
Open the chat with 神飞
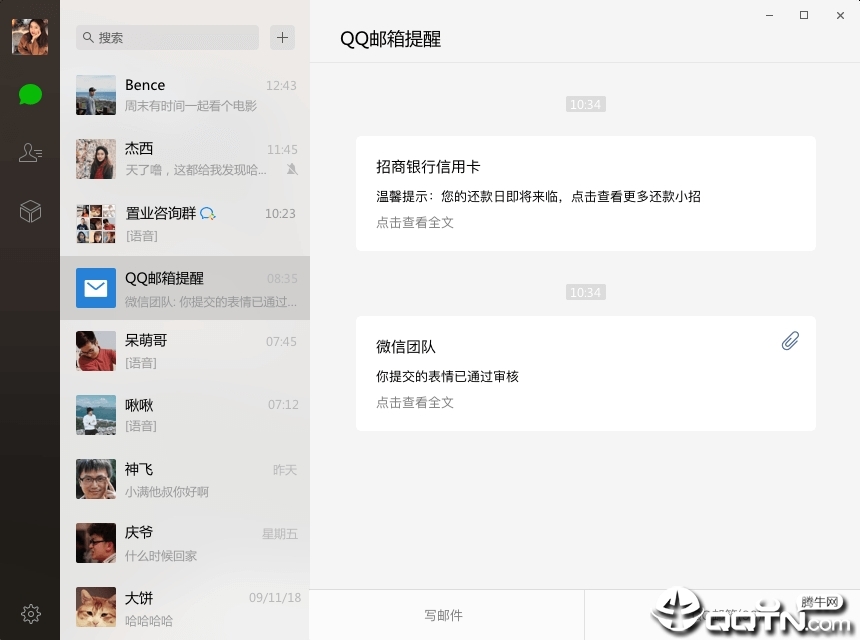(185, 479)
